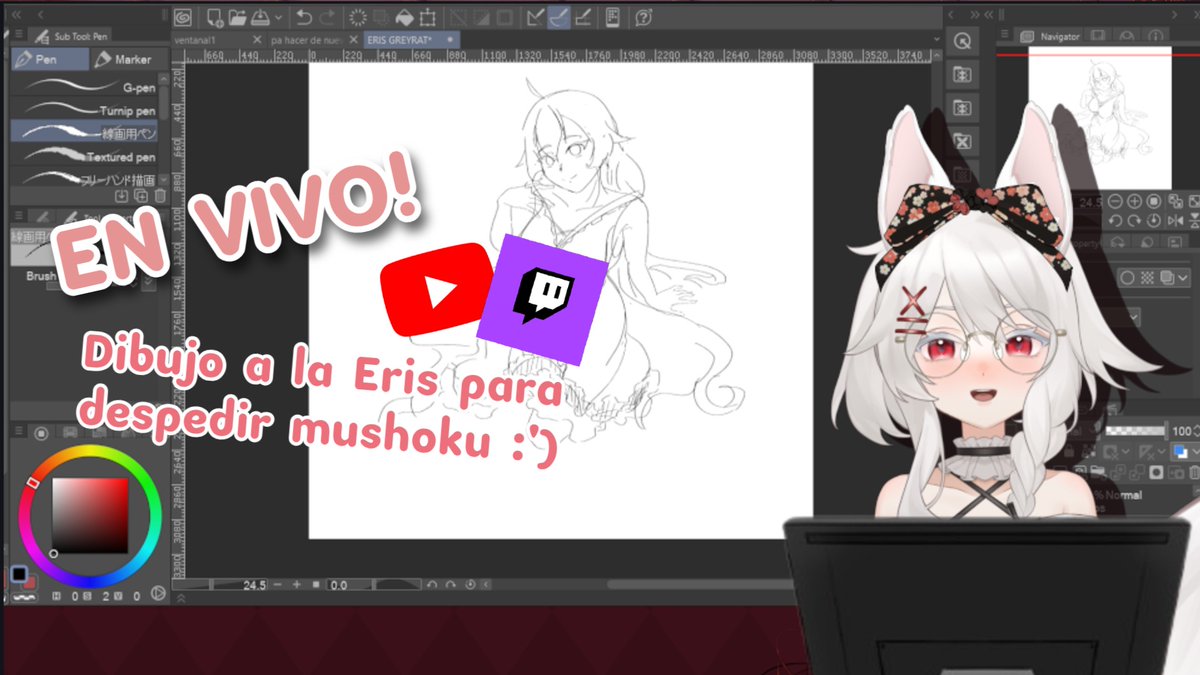Click the Quick Access magnifier icon
This screenshot has width=1200, height=675.
click(962, 41)
